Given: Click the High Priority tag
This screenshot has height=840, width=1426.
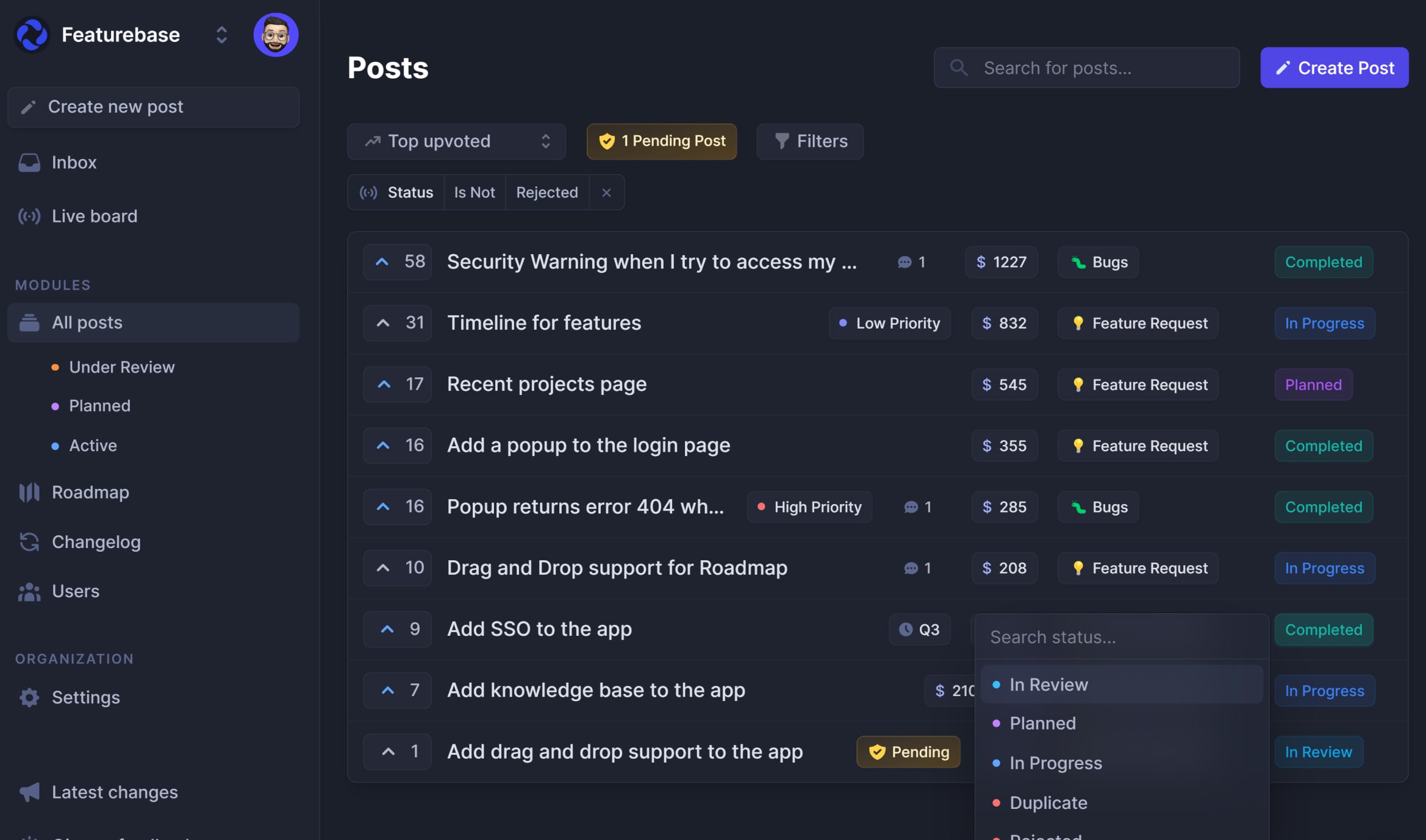Looking at the screenshot, I should [x=809, y=507].
